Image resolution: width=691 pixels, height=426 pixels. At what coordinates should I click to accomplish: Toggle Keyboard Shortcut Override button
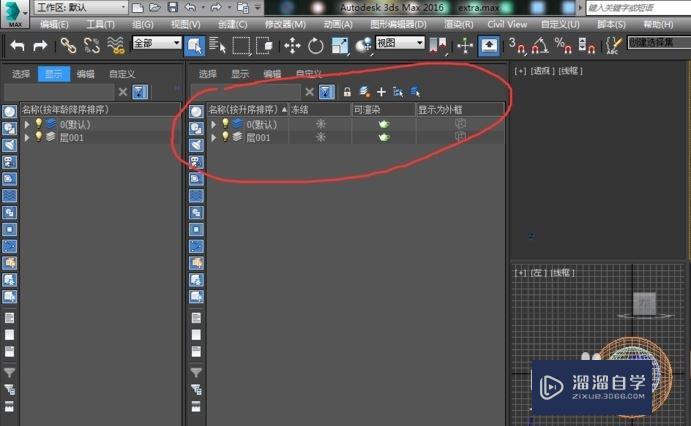(x=489, y=46)
